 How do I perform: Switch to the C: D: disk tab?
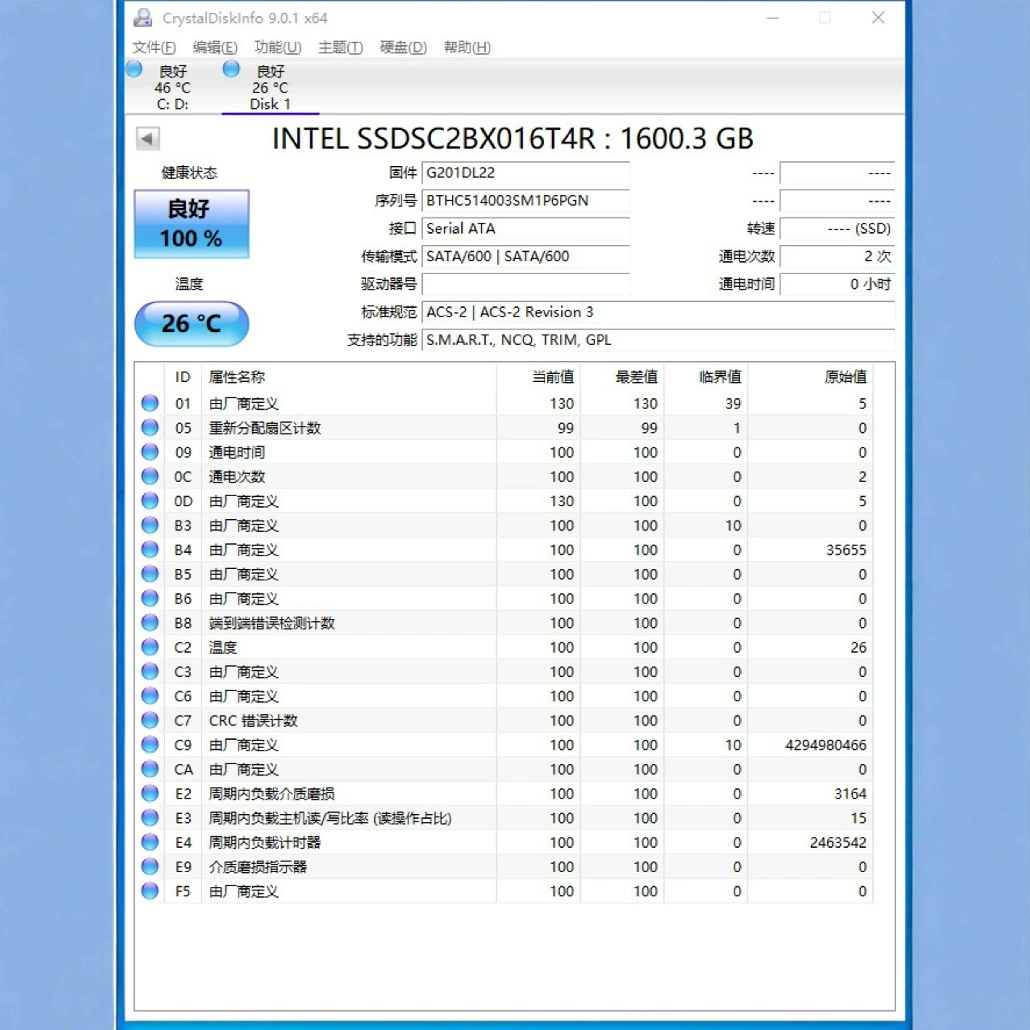[172, 87]
